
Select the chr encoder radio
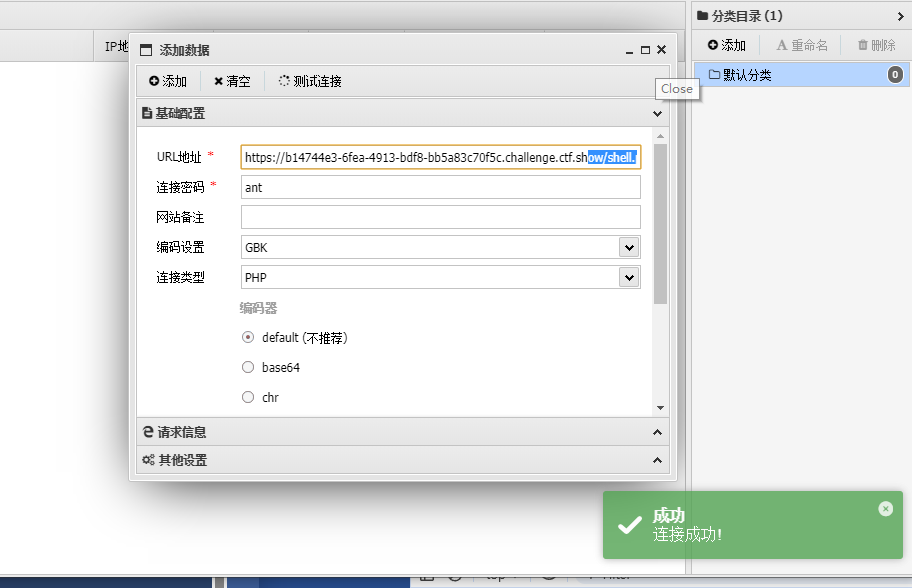pos(248,397)
